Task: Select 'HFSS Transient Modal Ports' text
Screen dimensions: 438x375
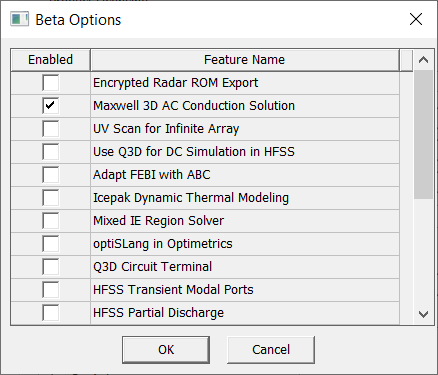Action: [x=173, y=290]
